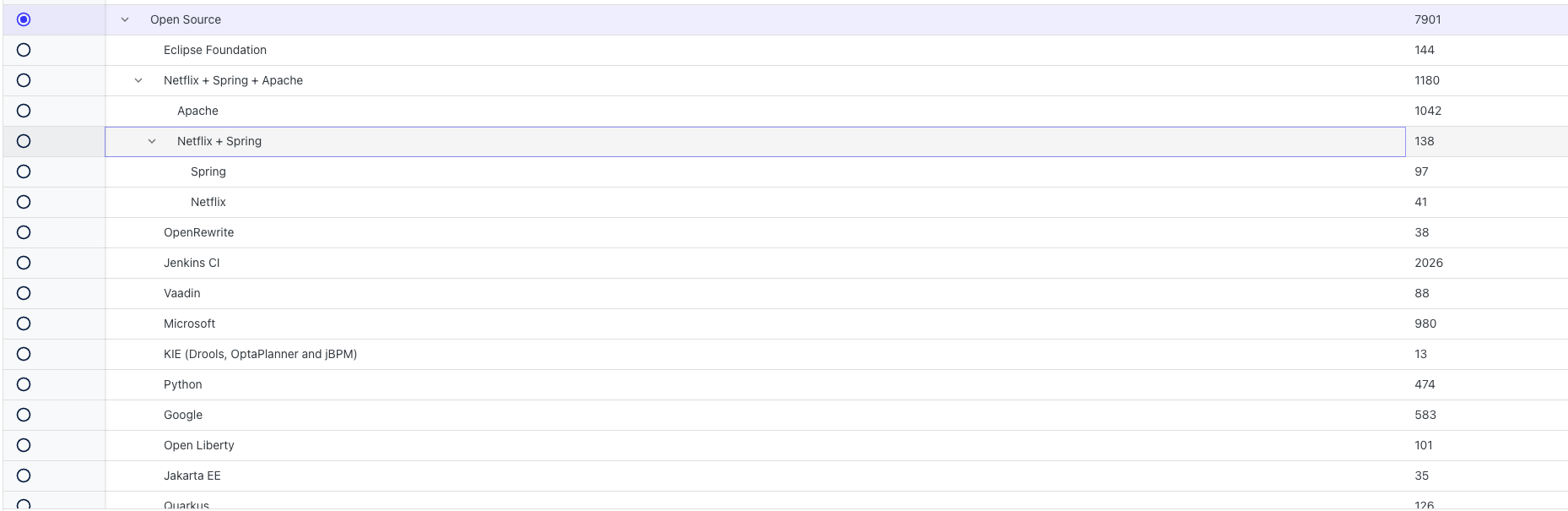The width and height of the screenshot is (1568, 511).
Task: Click the Jakarta EE row label
Action: 192,476
